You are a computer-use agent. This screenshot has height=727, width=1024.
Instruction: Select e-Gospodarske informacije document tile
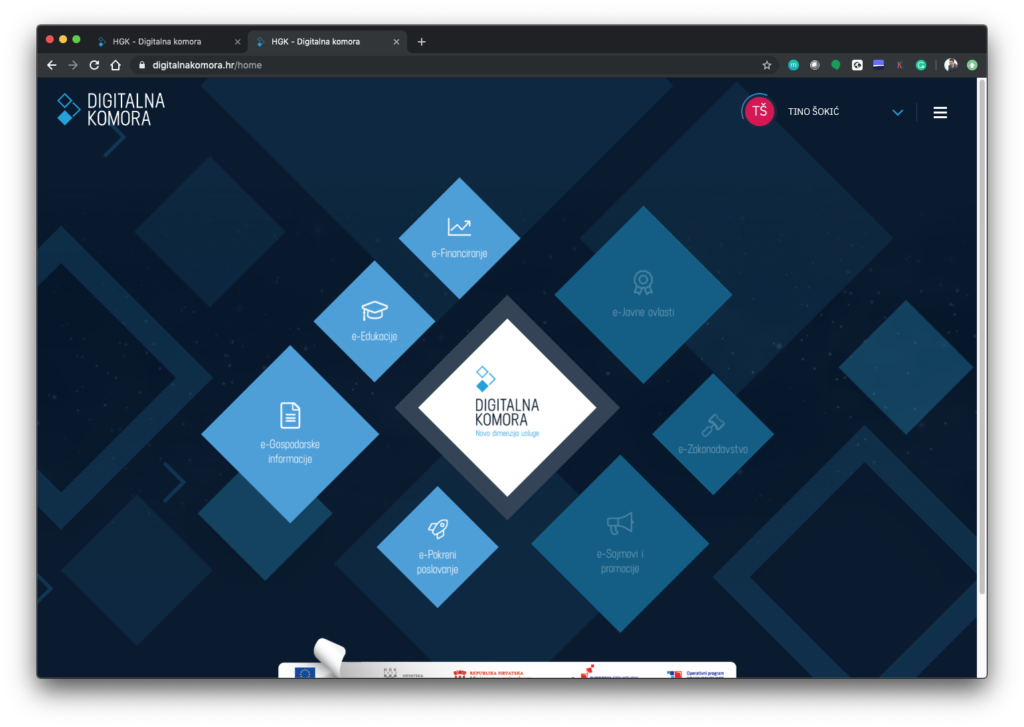click(290, 433)
